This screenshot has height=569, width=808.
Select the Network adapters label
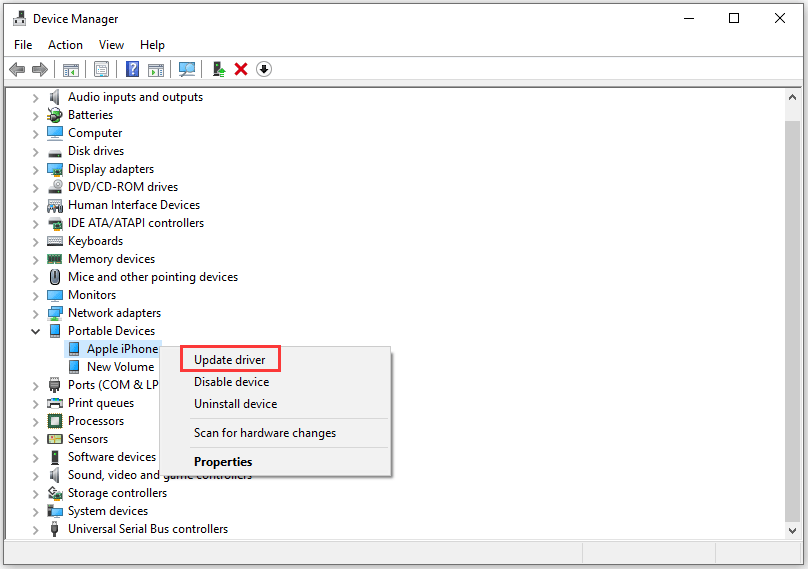[114, 313]
